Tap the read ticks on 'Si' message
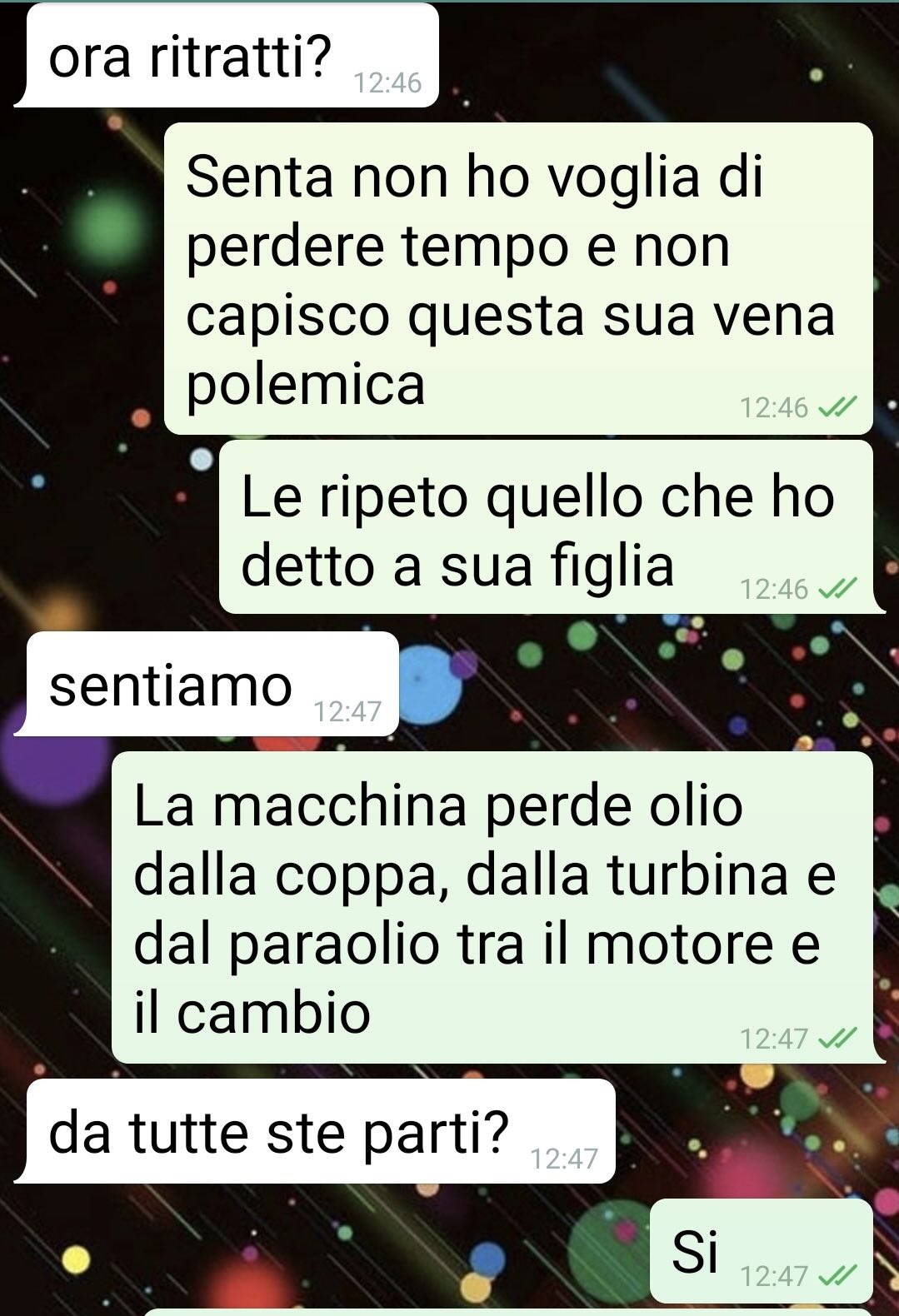The width and height of the screenshot is (899, 1316). (x=837, y=1276)
